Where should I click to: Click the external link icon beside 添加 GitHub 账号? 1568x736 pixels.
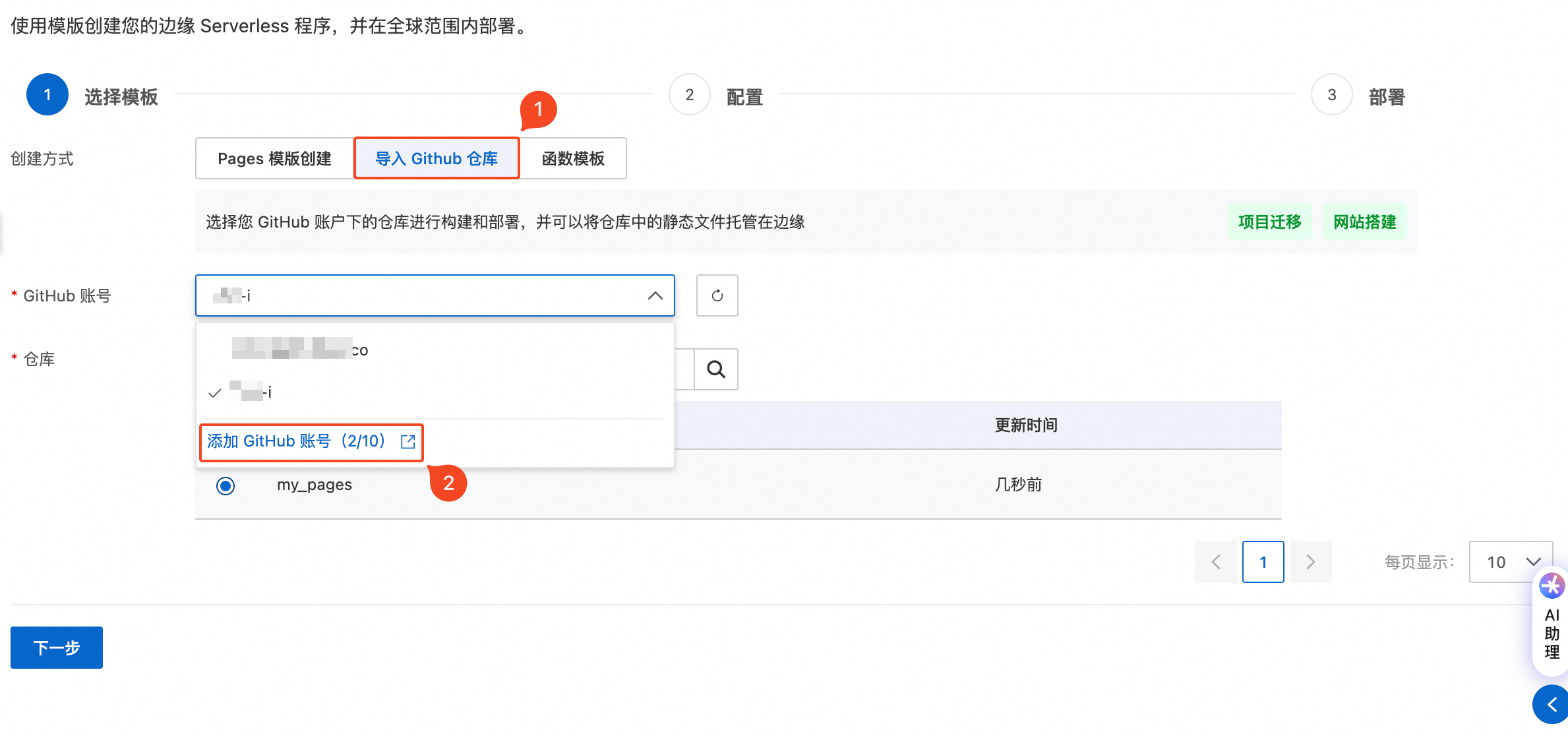pyautogui.click(x=408, y=442)
